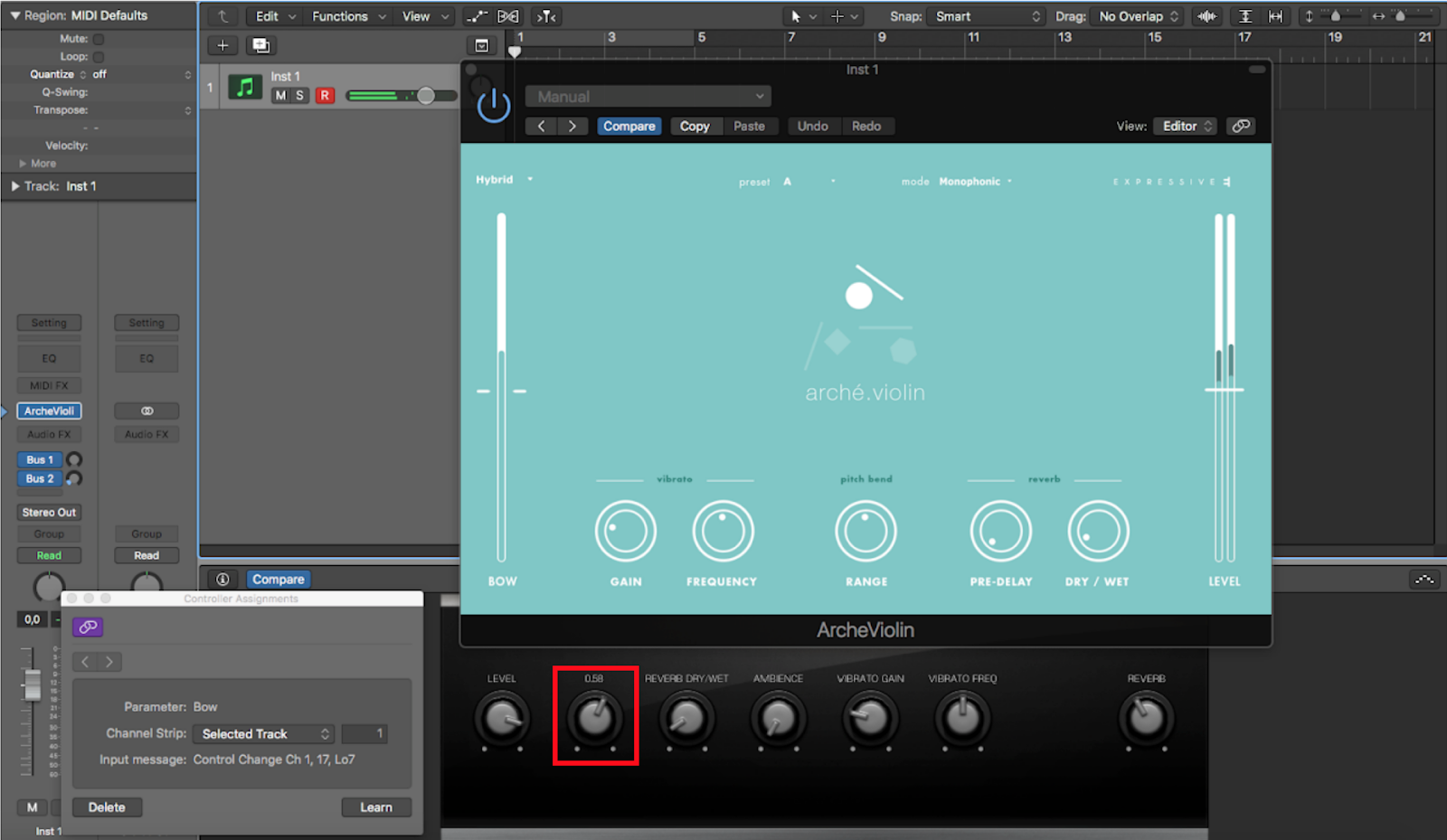
Task: Open the Hybrid dropdown in ArcheViolin
Action: pyautogui.click(x=505, y=180)
